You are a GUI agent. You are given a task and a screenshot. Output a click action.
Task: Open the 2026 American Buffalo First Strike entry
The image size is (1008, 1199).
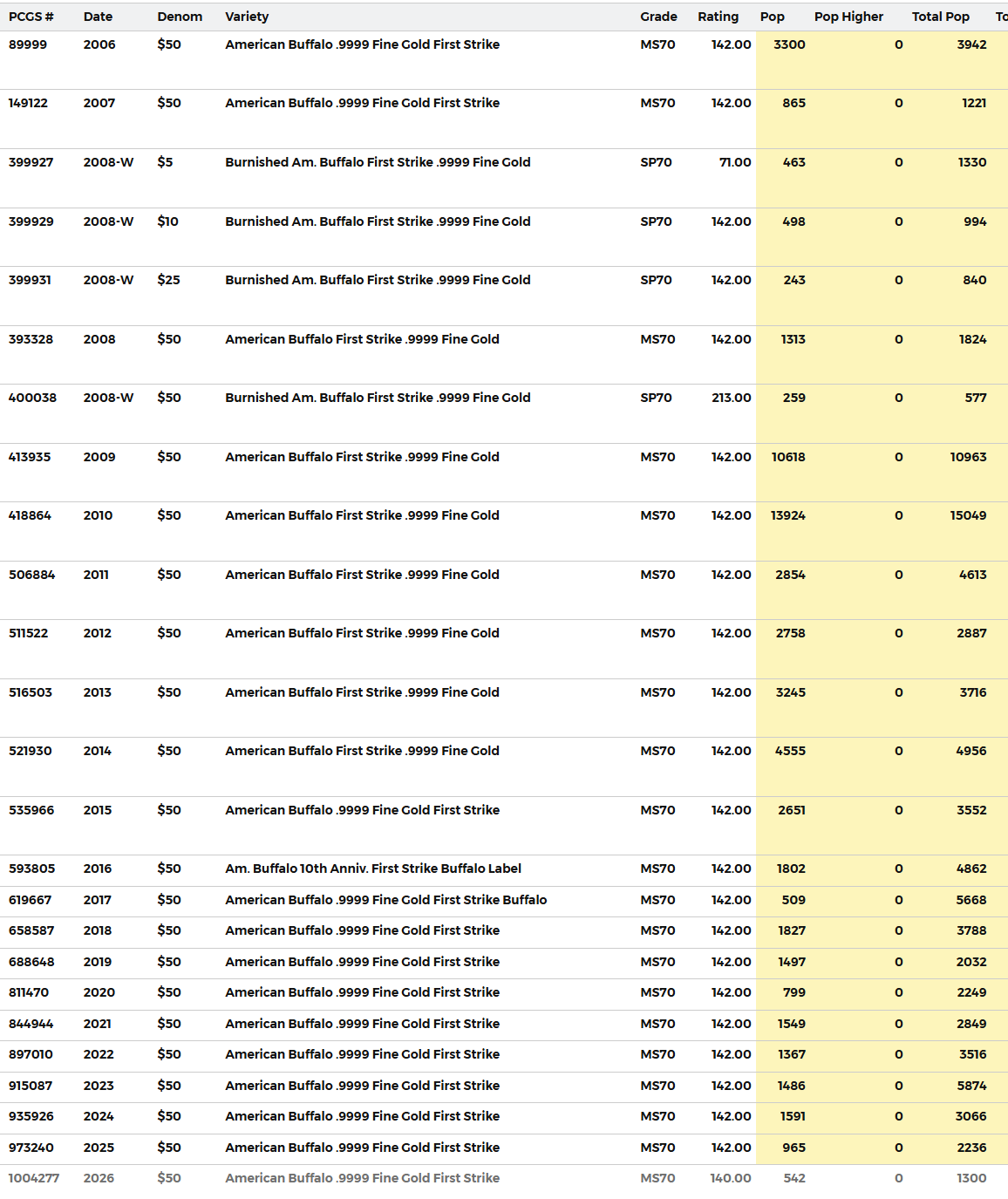tap(362, 1178)
